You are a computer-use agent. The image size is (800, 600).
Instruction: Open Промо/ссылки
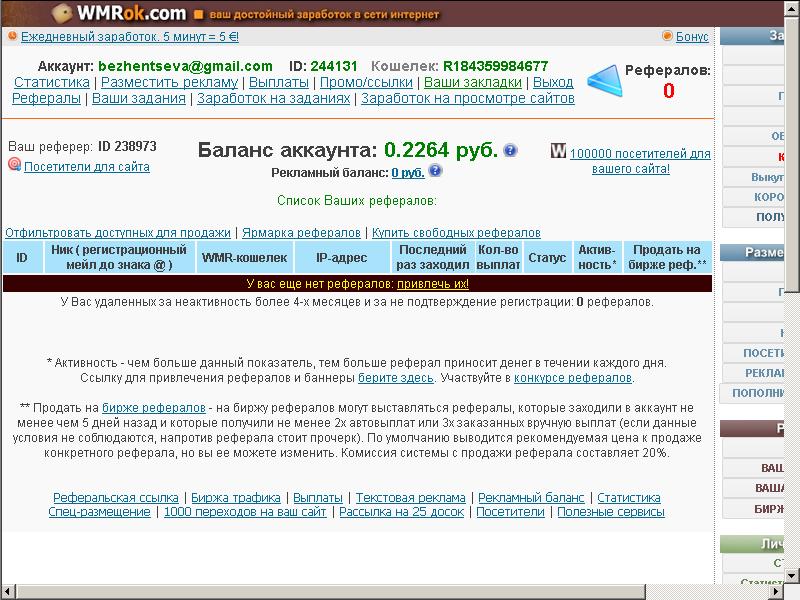(x=366, y=82)
